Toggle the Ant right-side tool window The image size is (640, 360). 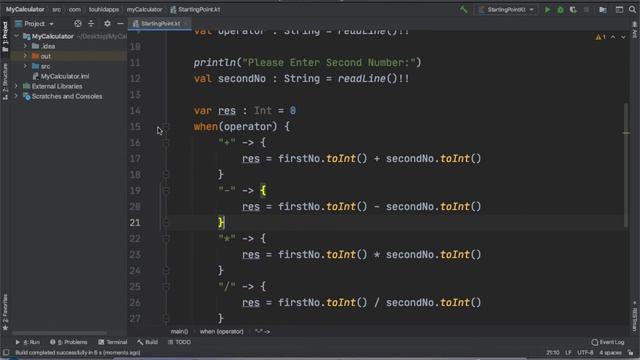click(x=635, y=30)
